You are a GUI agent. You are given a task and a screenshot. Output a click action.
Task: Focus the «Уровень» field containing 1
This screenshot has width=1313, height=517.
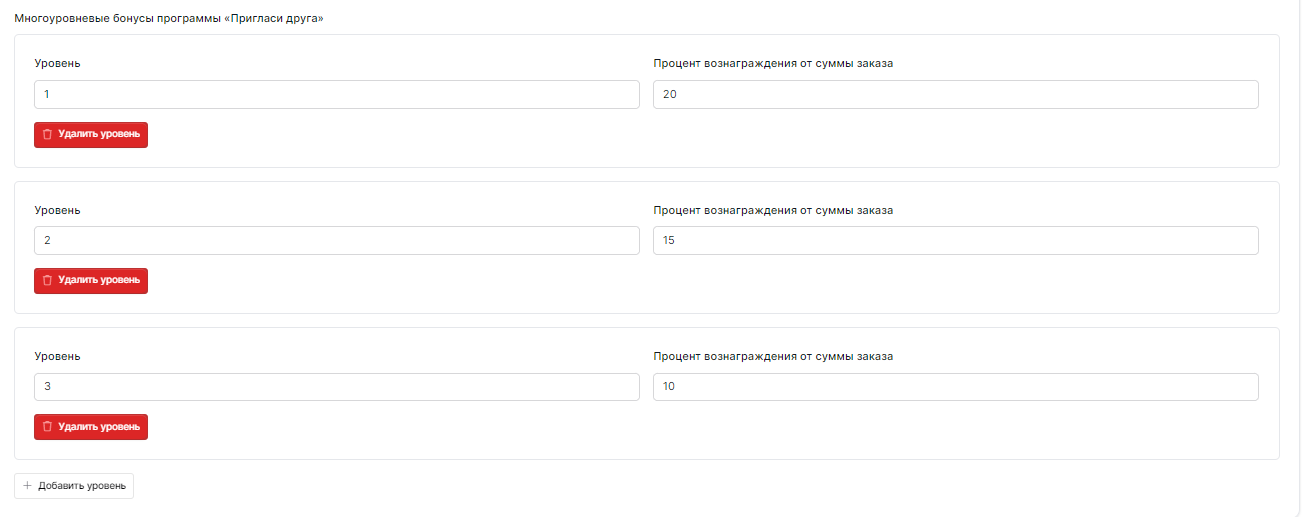pos(336,95)
